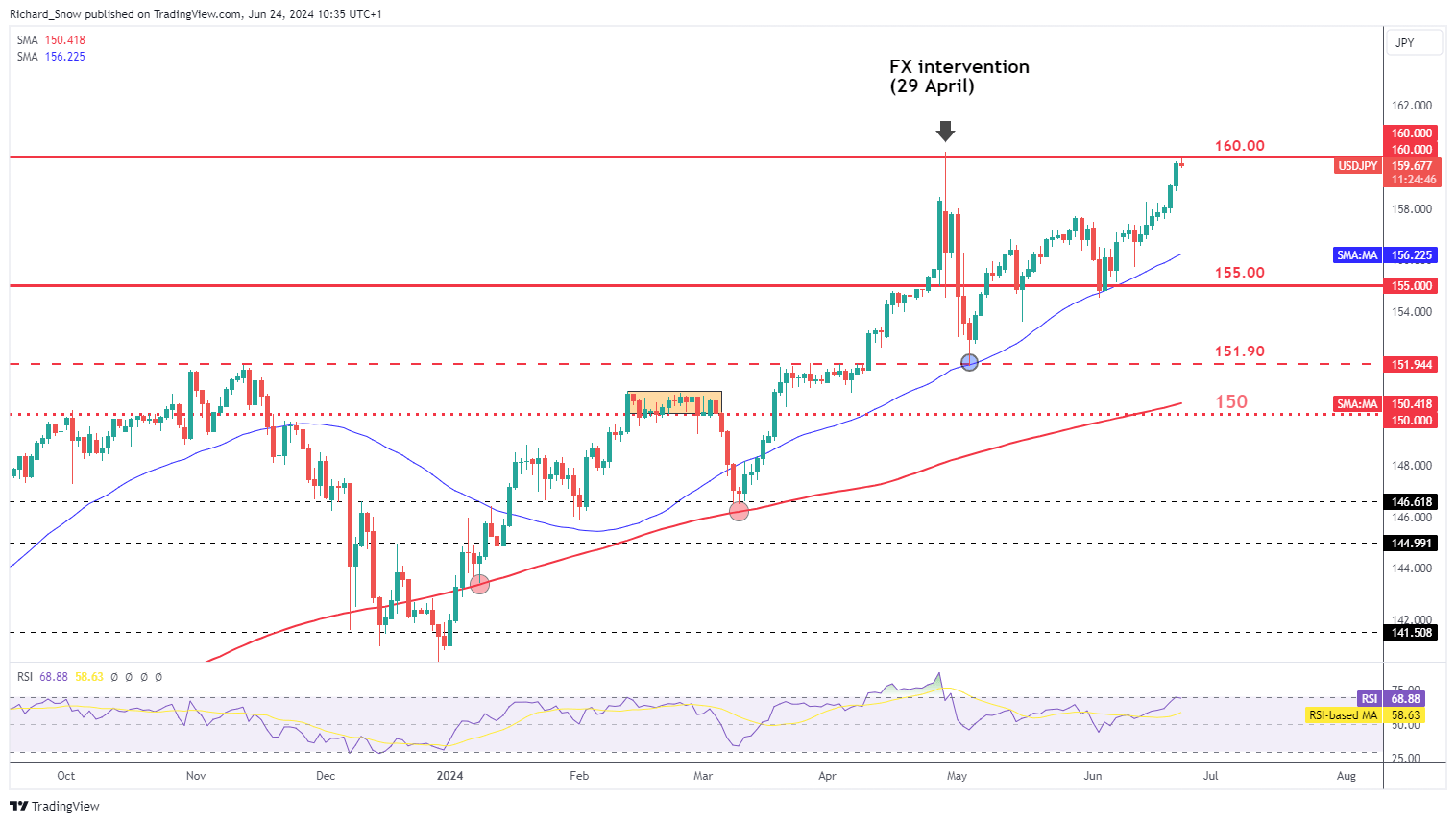Select the red 150.000 price scale label

1412,421
